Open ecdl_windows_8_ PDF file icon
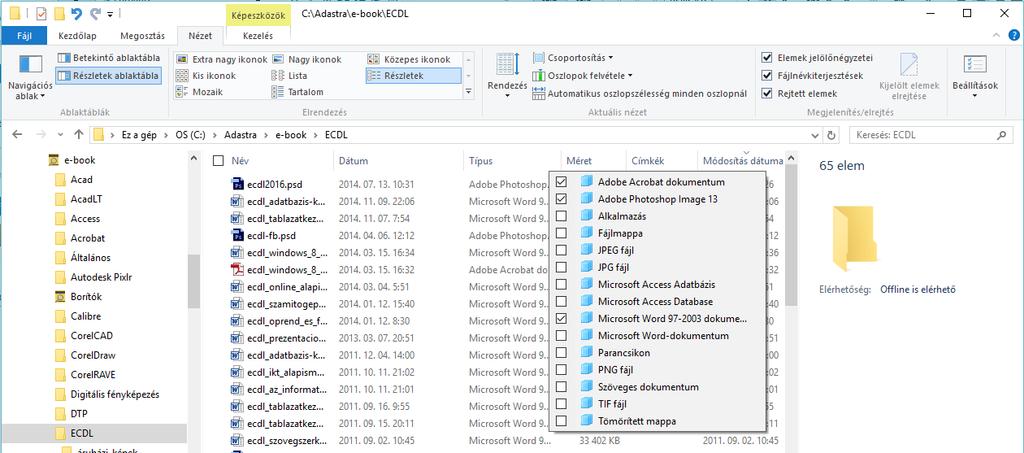Screen dimensions: 1024x453 click(x=237, y=269)
